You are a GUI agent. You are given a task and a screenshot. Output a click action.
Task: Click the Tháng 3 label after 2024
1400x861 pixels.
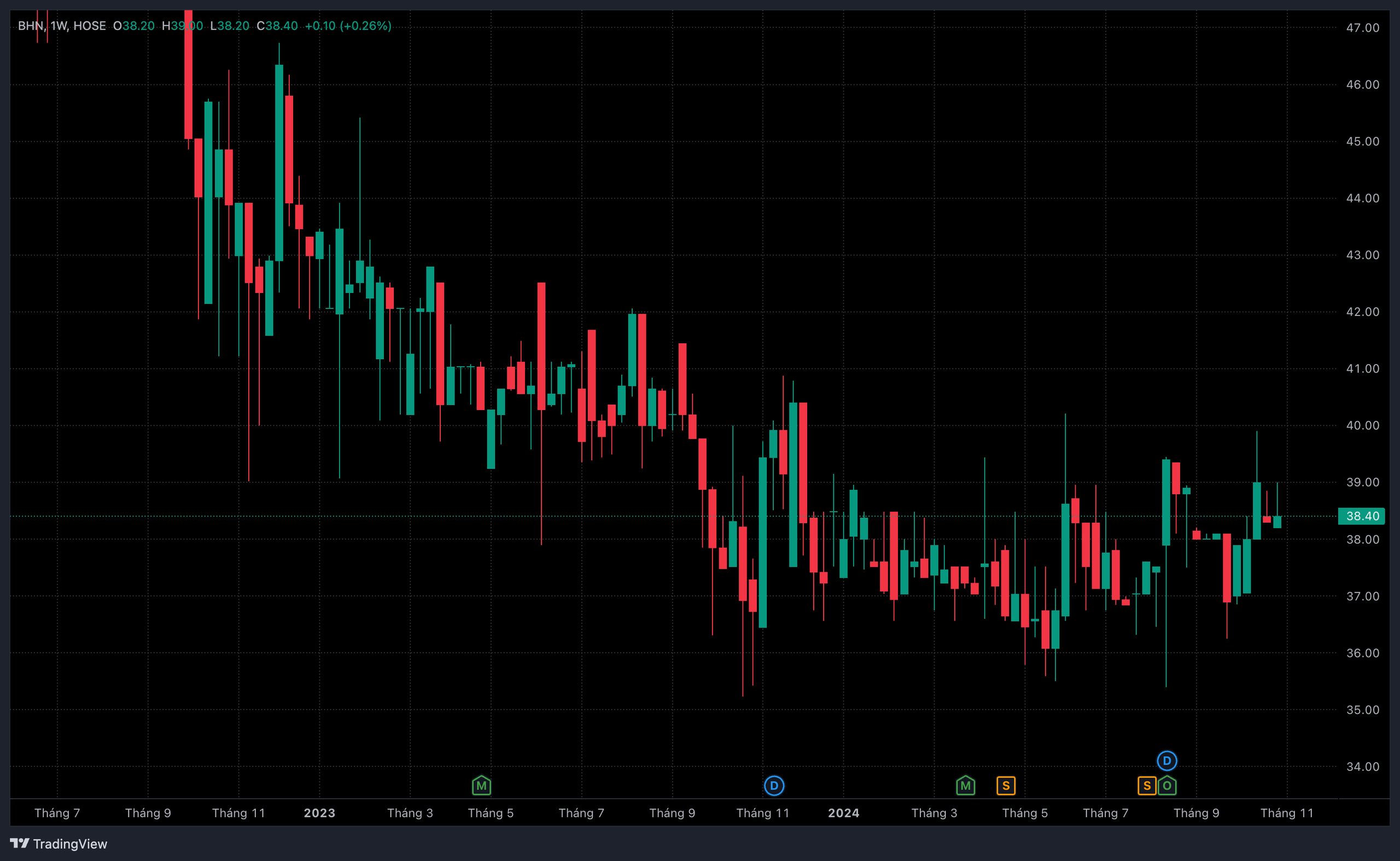coord(934,812)
